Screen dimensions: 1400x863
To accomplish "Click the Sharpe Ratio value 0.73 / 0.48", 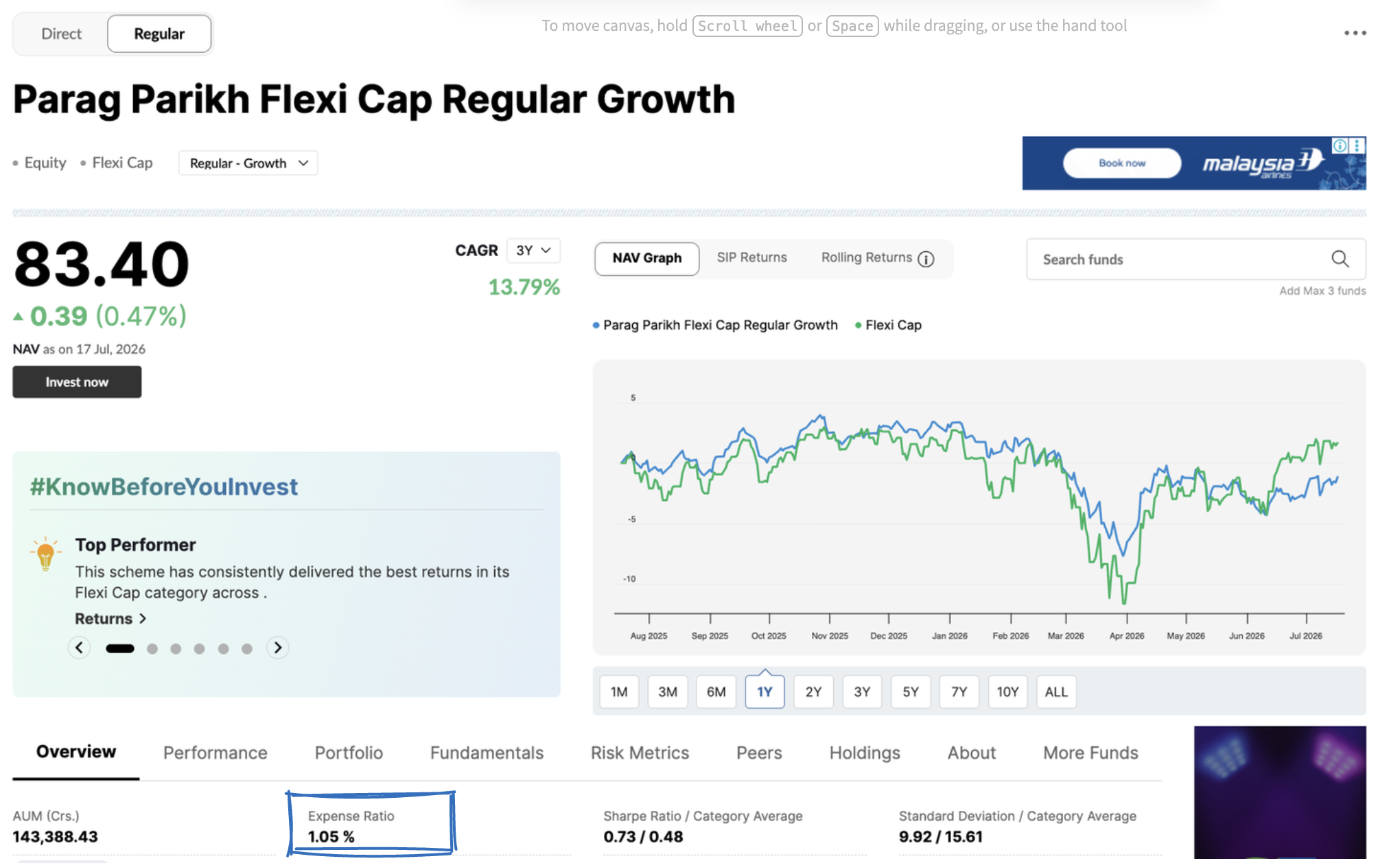I will pyautogui.click(x=643, y=837).
